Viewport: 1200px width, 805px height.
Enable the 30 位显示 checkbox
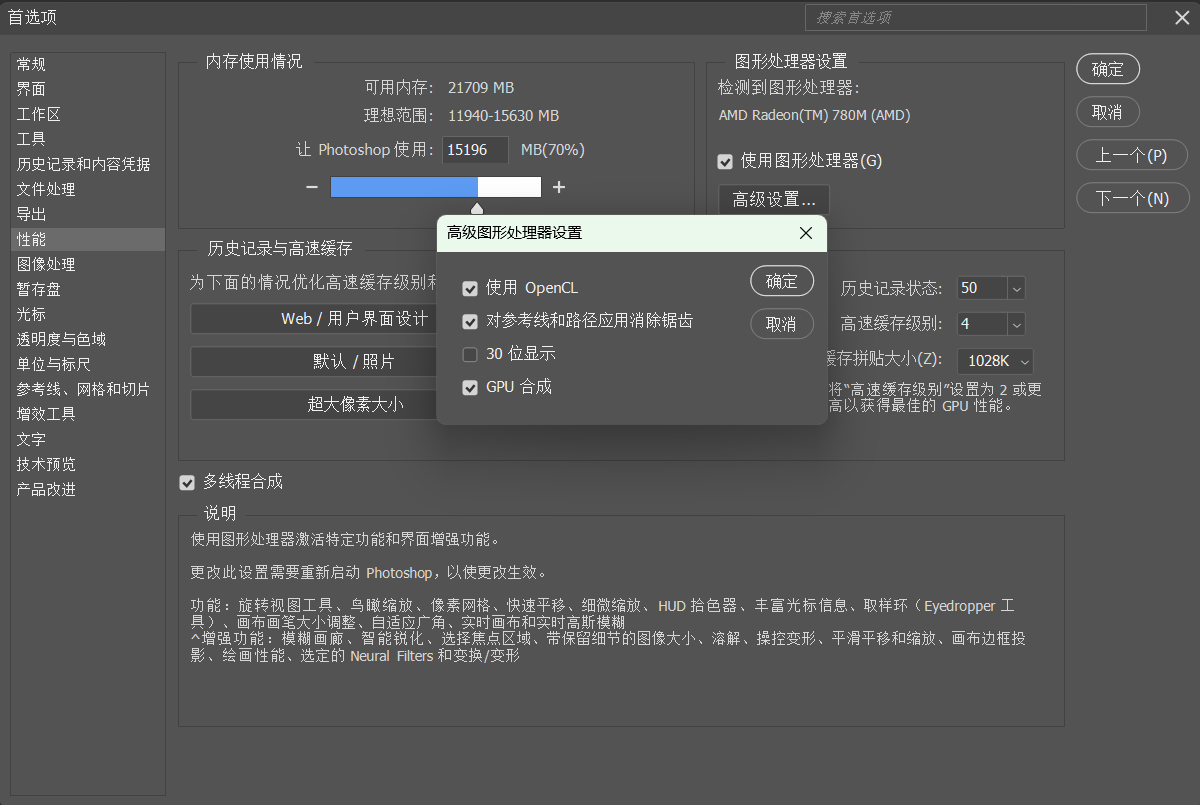coord(470,354)
